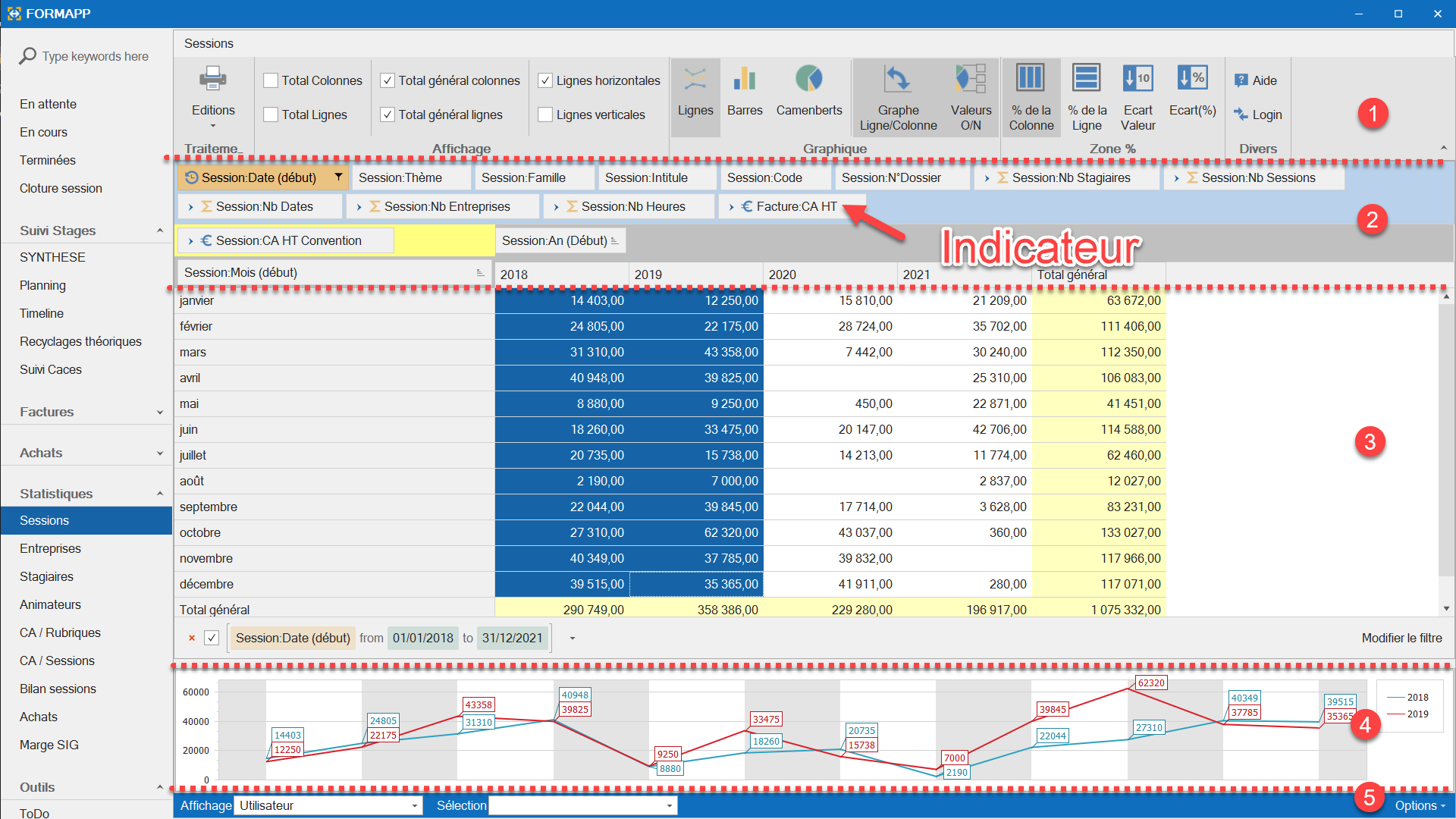Open Entreprises statistics
Screen dimensions: 1456x819
click(x=50, y=548)
